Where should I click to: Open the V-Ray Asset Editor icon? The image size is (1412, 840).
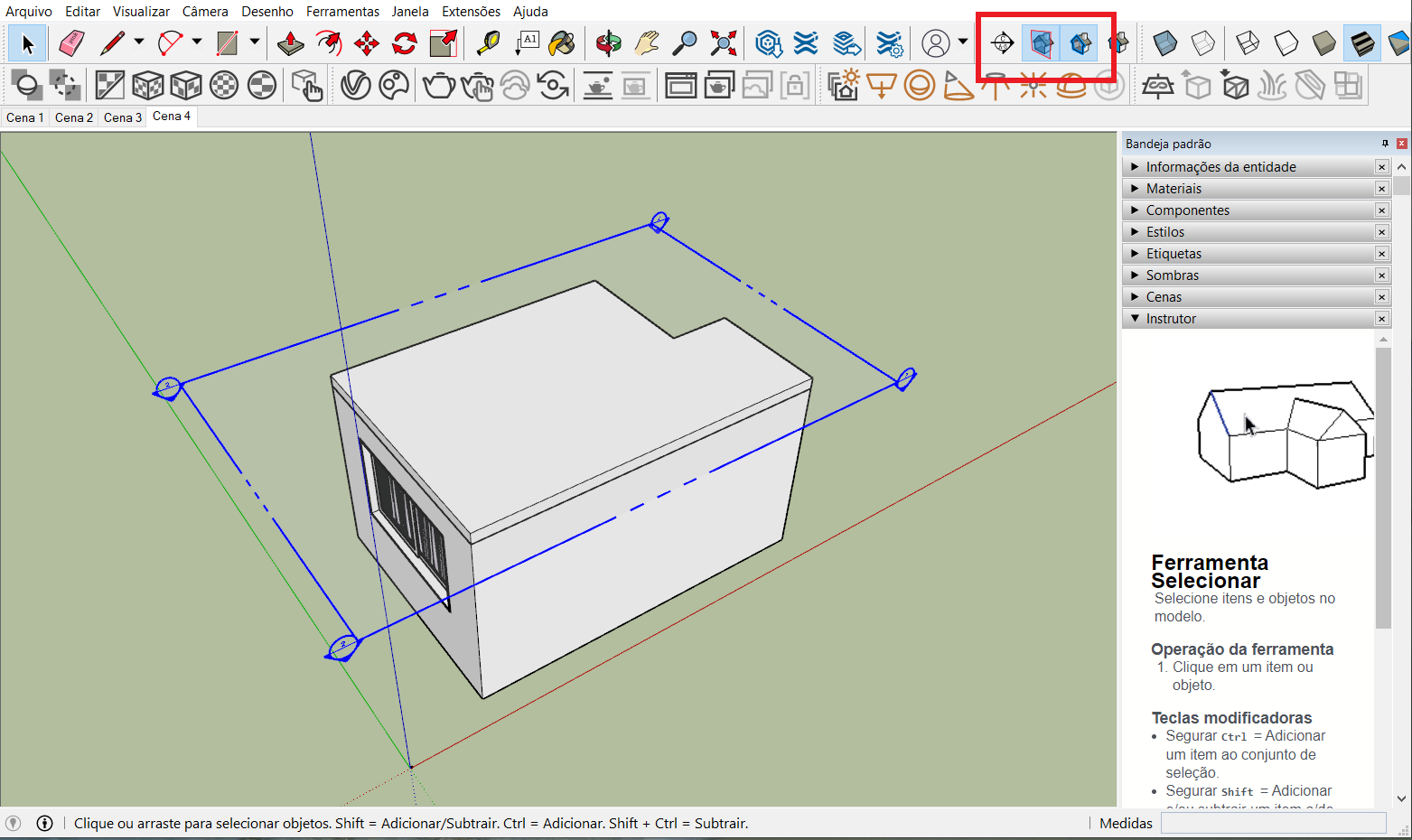point(355,86)
